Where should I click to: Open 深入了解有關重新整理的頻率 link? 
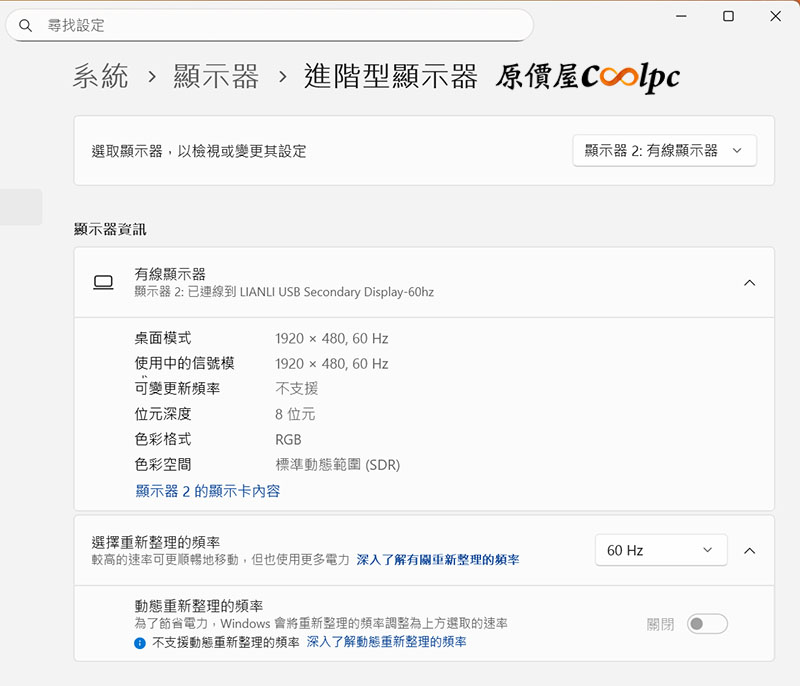click(x=438, y=560)
